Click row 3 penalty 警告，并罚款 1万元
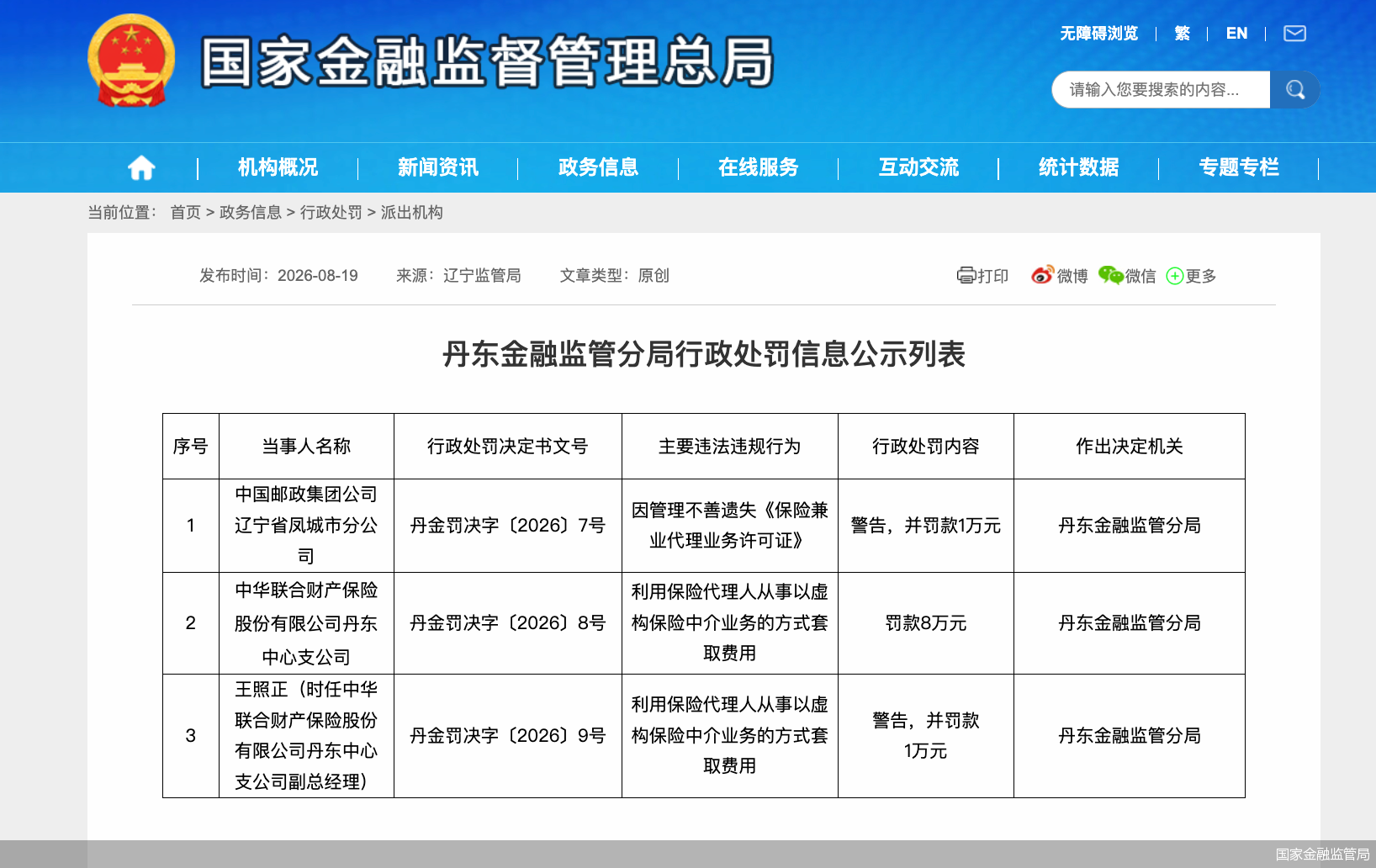 926,736
